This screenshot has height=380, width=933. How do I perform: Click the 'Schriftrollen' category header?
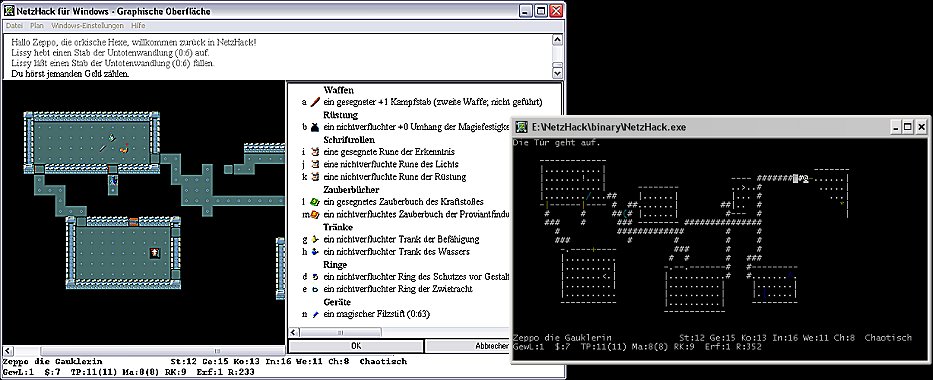point(349,139)
